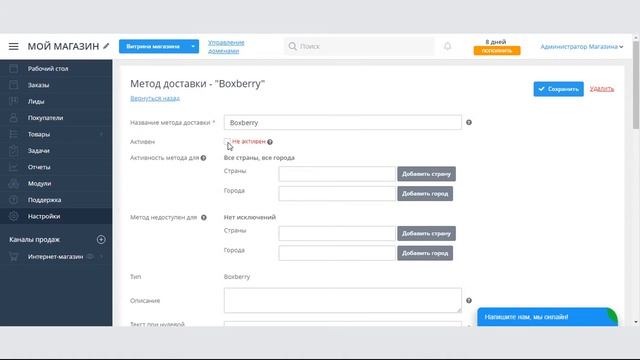Focus Страны field under Метод недоступен
The width and height of the screenshot is (640, 360).
click(x=337, y=233)
